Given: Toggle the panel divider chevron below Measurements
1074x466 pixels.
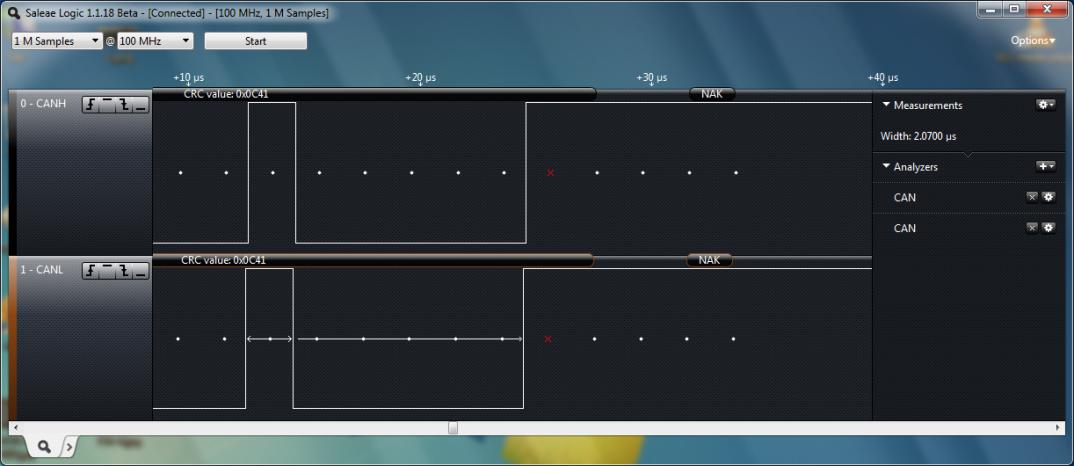Looking at the screenshot, I should [966, 154].
